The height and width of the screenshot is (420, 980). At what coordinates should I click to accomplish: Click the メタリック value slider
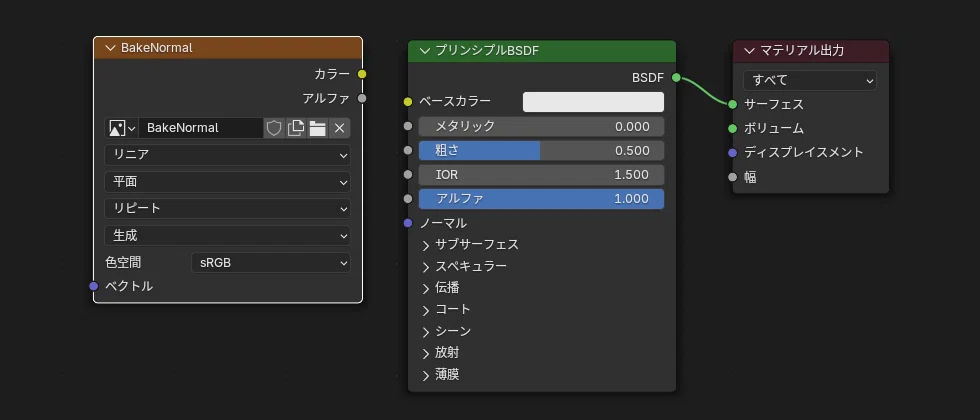pyautogui.click(x=541, y=126)
